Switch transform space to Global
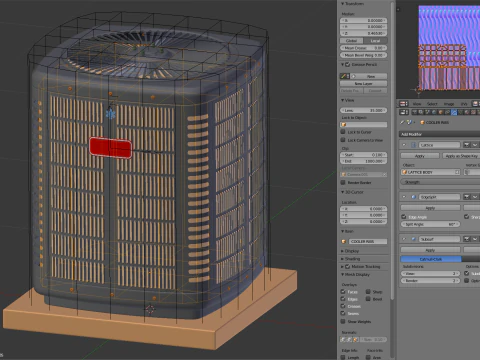 [352, 41]
